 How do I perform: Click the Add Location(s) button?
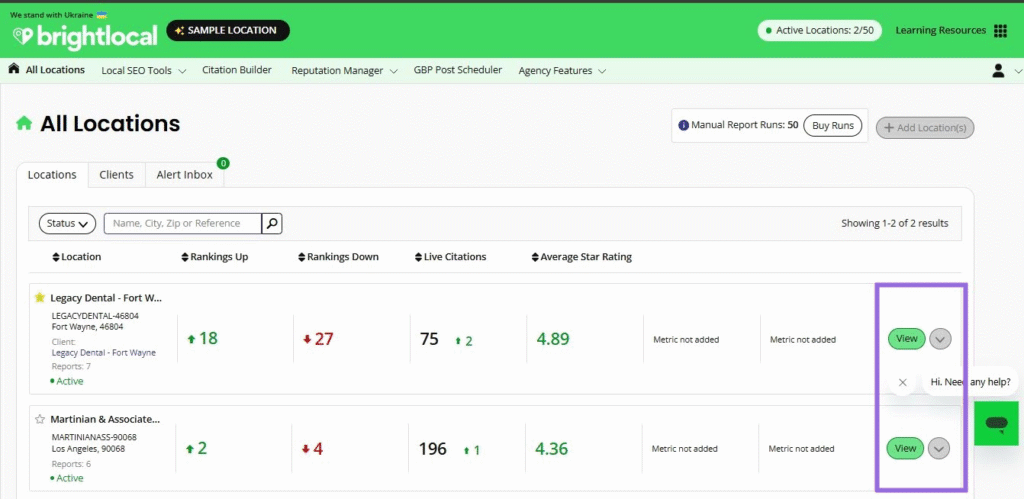point(925,128)
